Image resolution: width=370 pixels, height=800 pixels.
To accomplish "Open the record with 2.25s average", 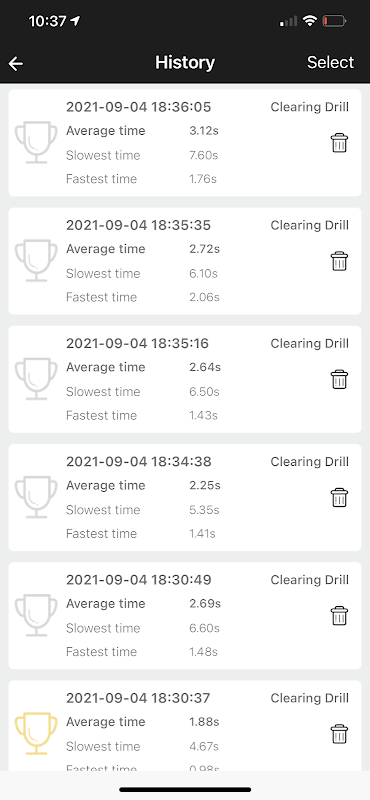I will [x=185, y=497].
